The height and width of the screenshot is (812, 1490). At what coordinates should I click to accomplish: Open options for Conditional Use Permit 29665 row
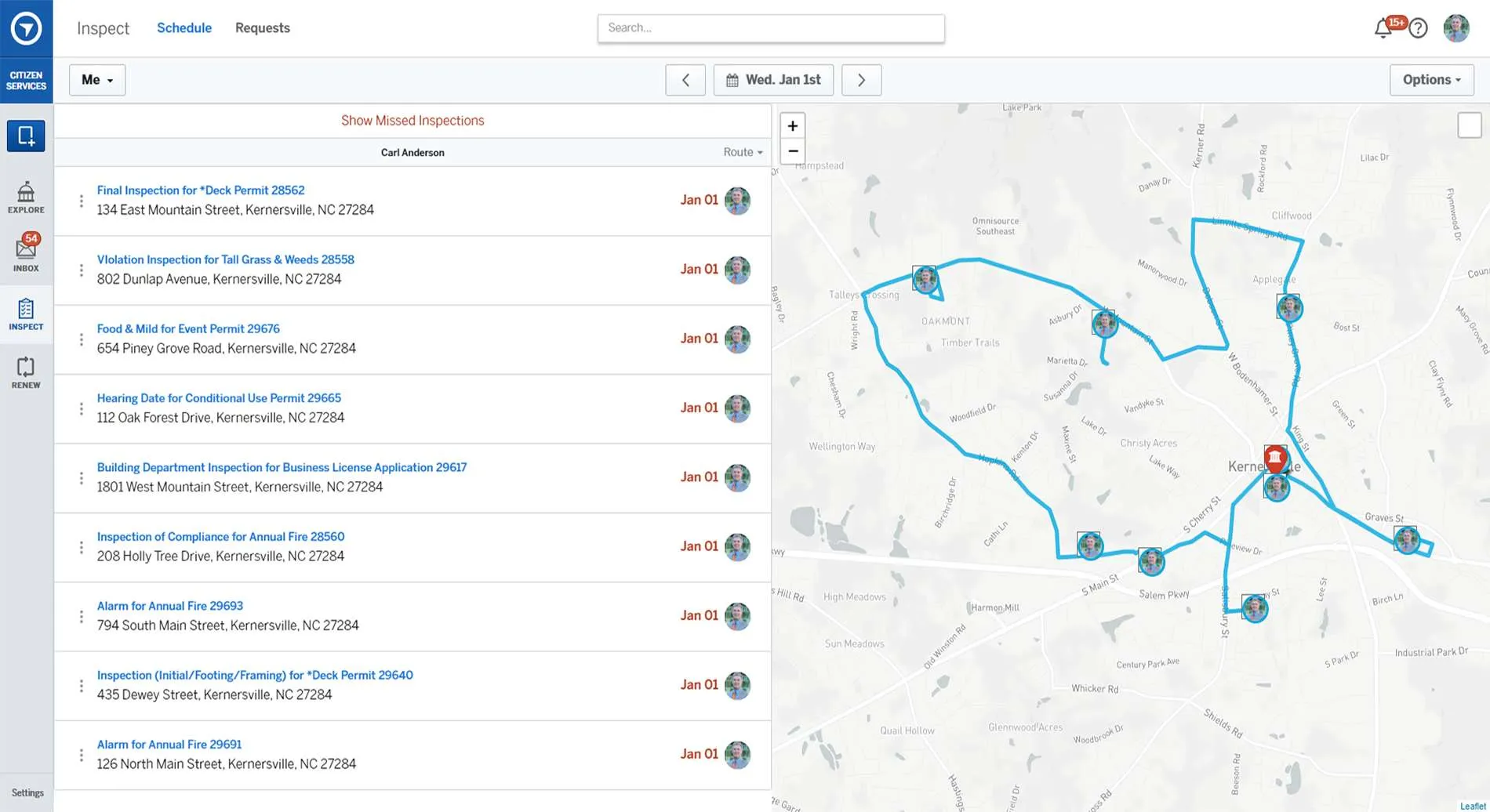tap(81, 408)
